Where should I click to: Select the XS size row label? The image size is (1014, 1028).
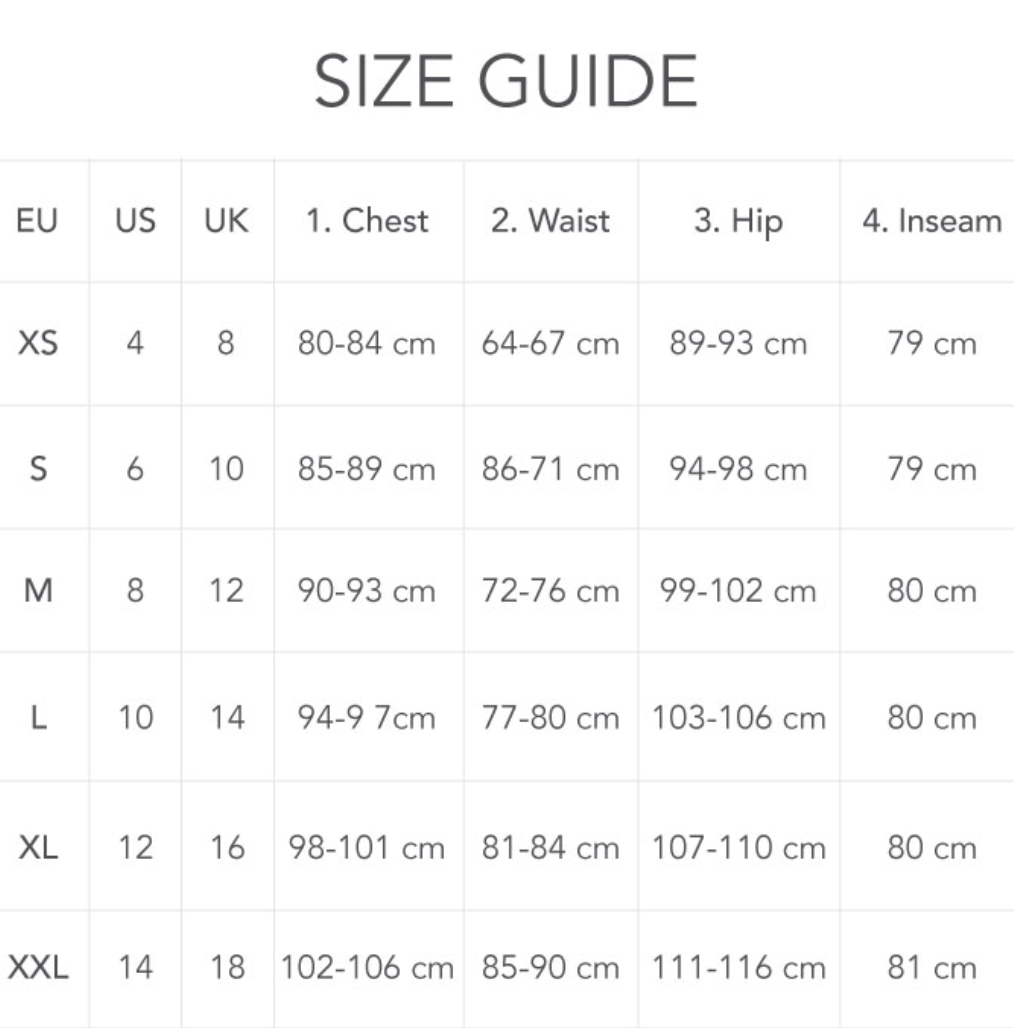pos(38,344)
